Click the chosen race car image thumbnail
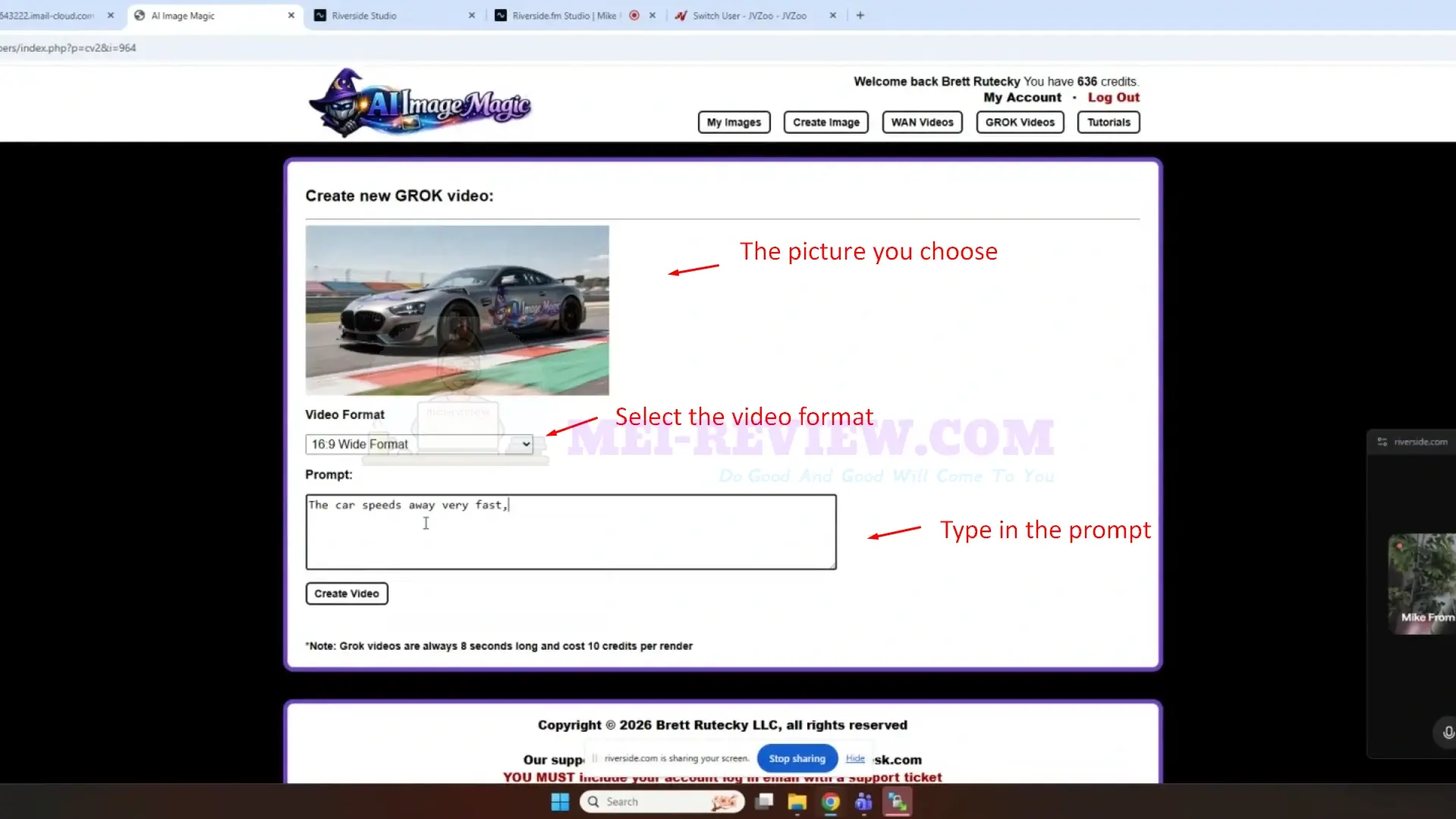 coord(457,310)
